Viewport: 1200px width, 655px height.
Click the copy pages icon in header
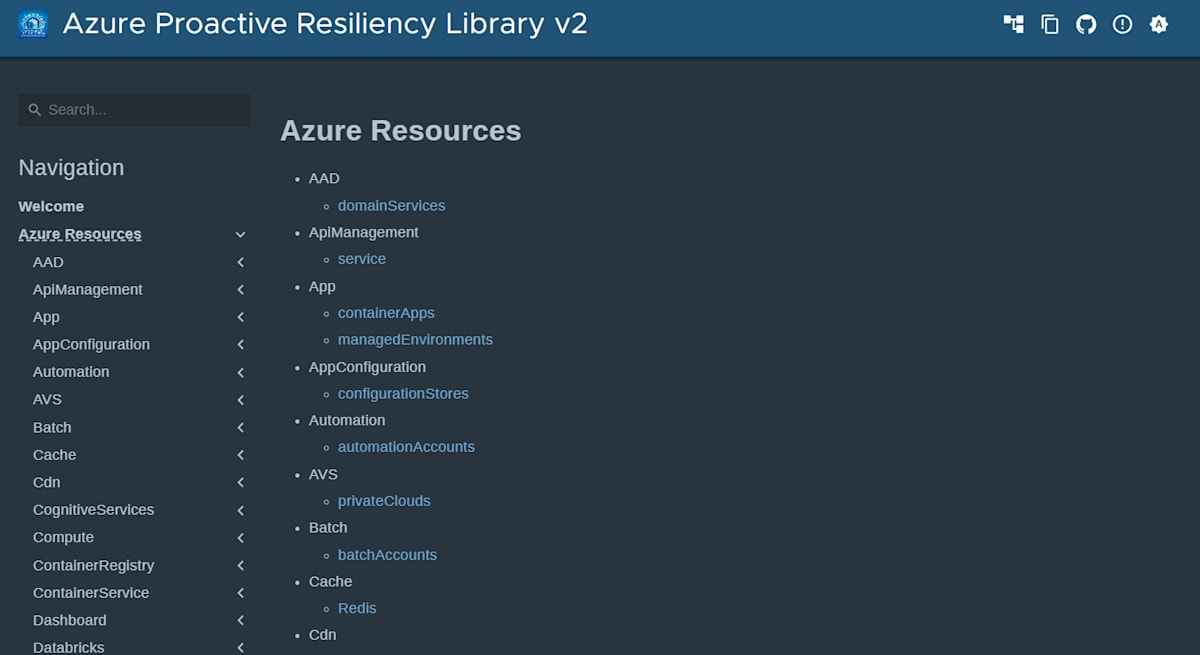(x=1050, y=24)
